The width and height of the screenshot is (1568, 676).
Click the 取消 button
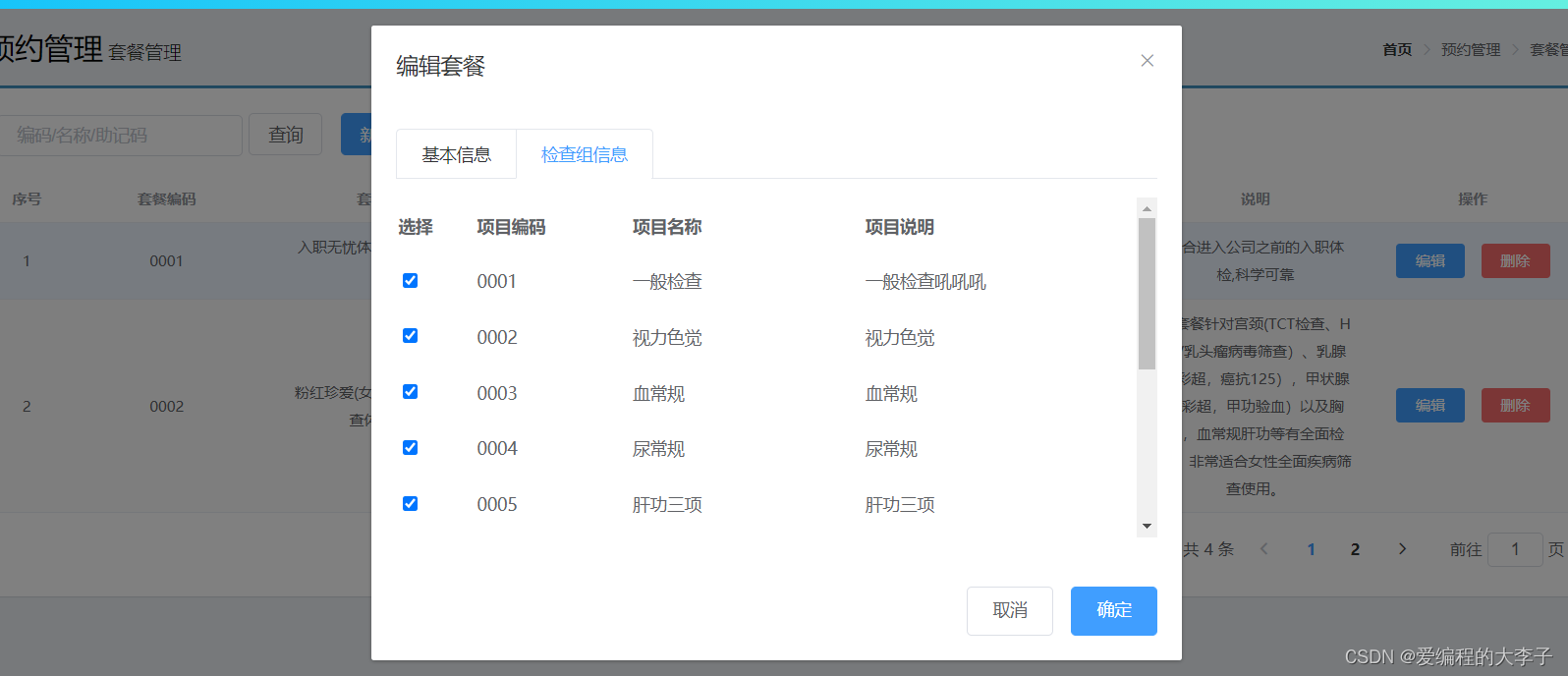click(x=1010, y=611)
